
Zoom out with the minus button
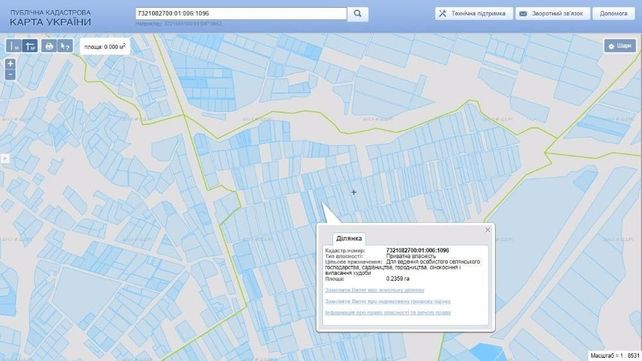coord(10,74)
